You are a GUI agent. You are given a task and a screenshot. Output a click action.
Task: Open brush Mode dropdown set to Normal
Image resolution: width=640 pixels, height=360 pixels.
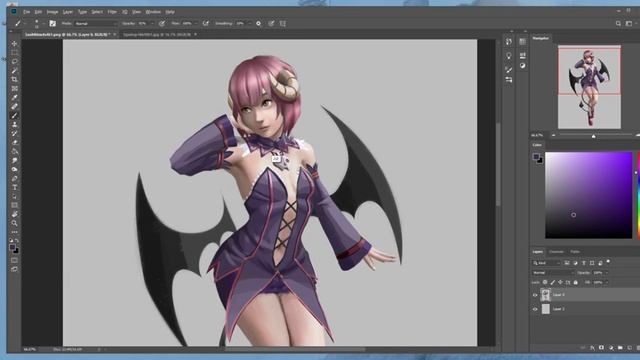(95, 24)
